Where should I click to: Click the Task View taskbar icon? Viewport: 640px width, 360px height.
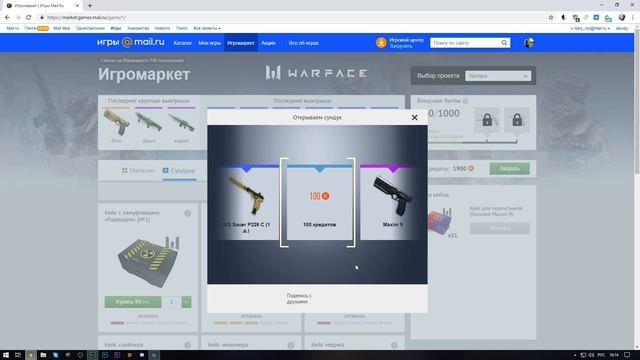[x=18, y=355]
